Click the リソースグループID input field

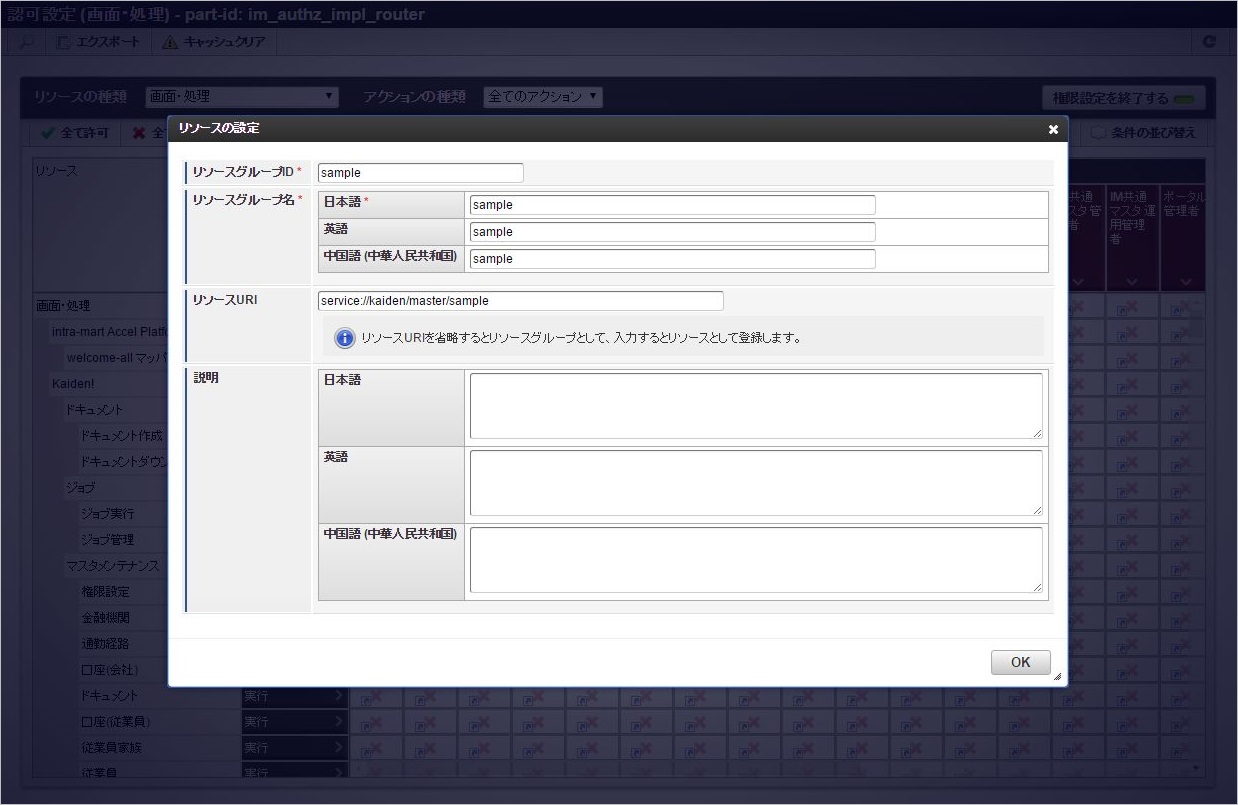click(x=420, y=173)
